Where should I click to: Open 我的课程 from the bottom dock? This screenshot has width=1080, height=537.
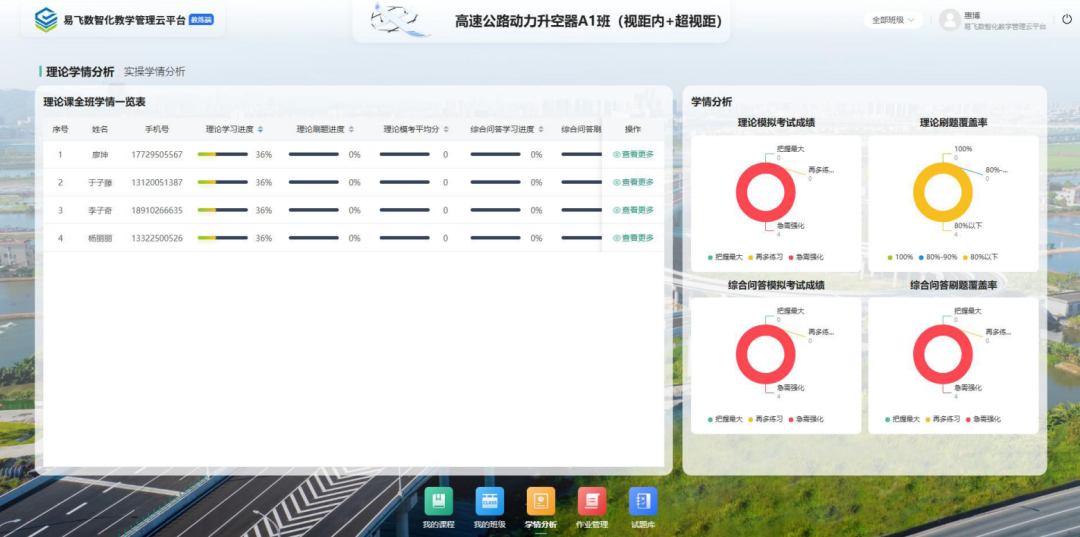(438, 502)
